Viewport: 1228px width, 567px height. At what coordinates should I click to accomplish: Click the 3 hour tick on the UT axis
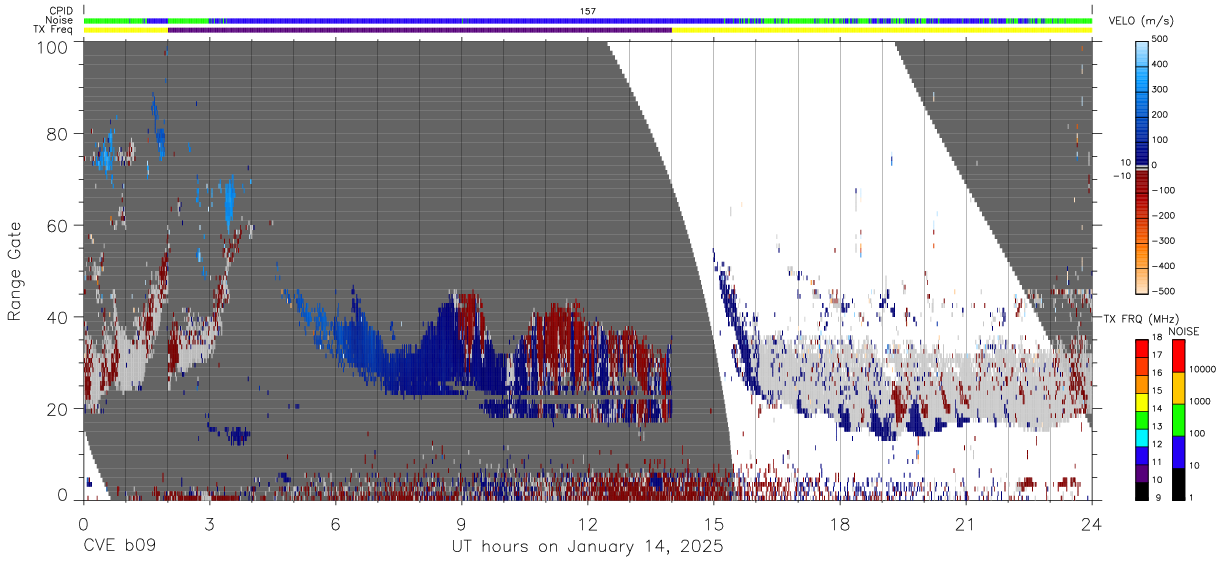[x=209, y=524]
